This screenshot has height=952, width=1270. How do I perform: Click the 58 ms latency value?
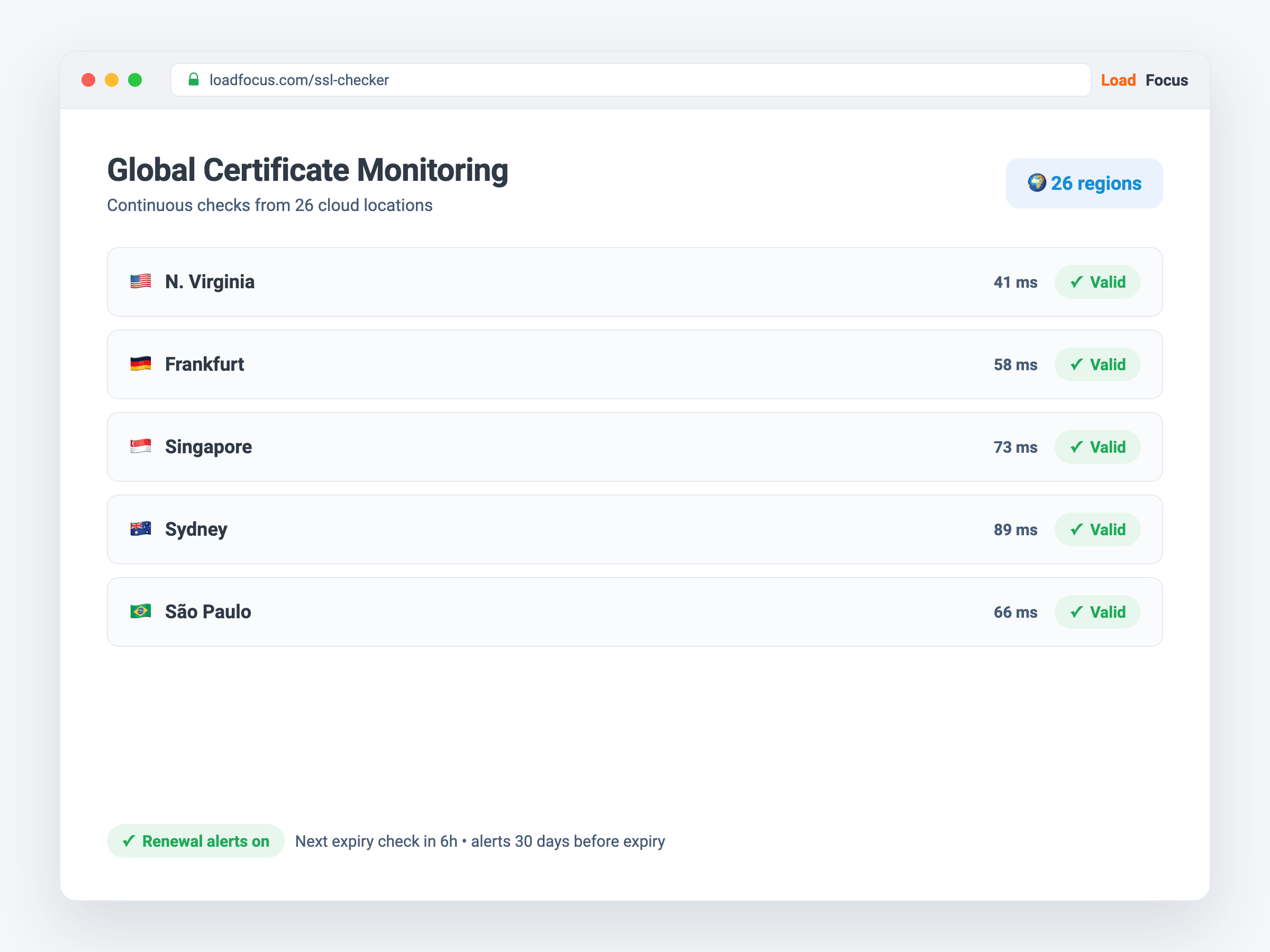point(1015,364)
